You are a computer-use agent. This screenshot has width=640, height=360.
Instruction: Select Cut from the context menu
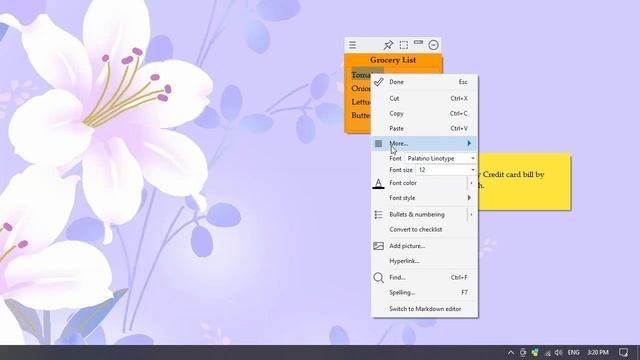[424, 98]
